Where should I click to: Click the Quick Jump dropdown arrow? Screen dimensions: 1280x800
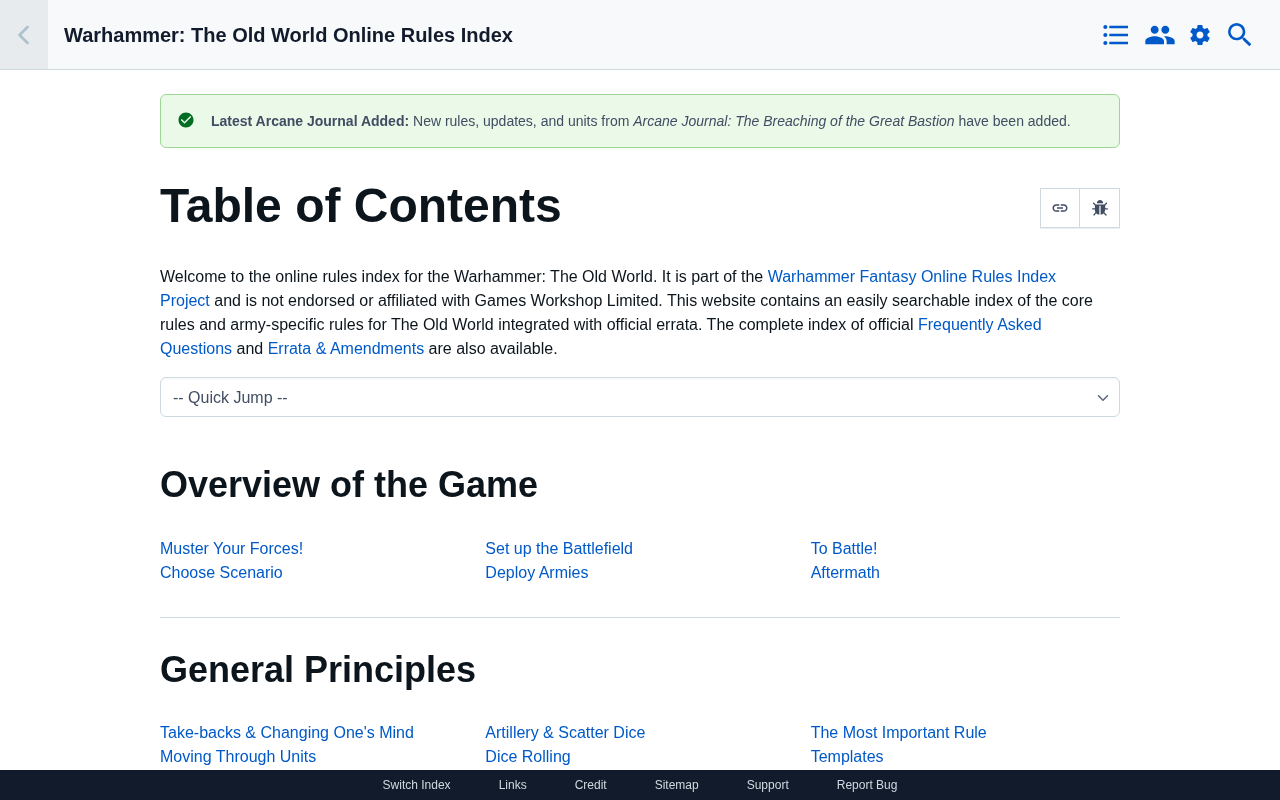(1103, 398)
